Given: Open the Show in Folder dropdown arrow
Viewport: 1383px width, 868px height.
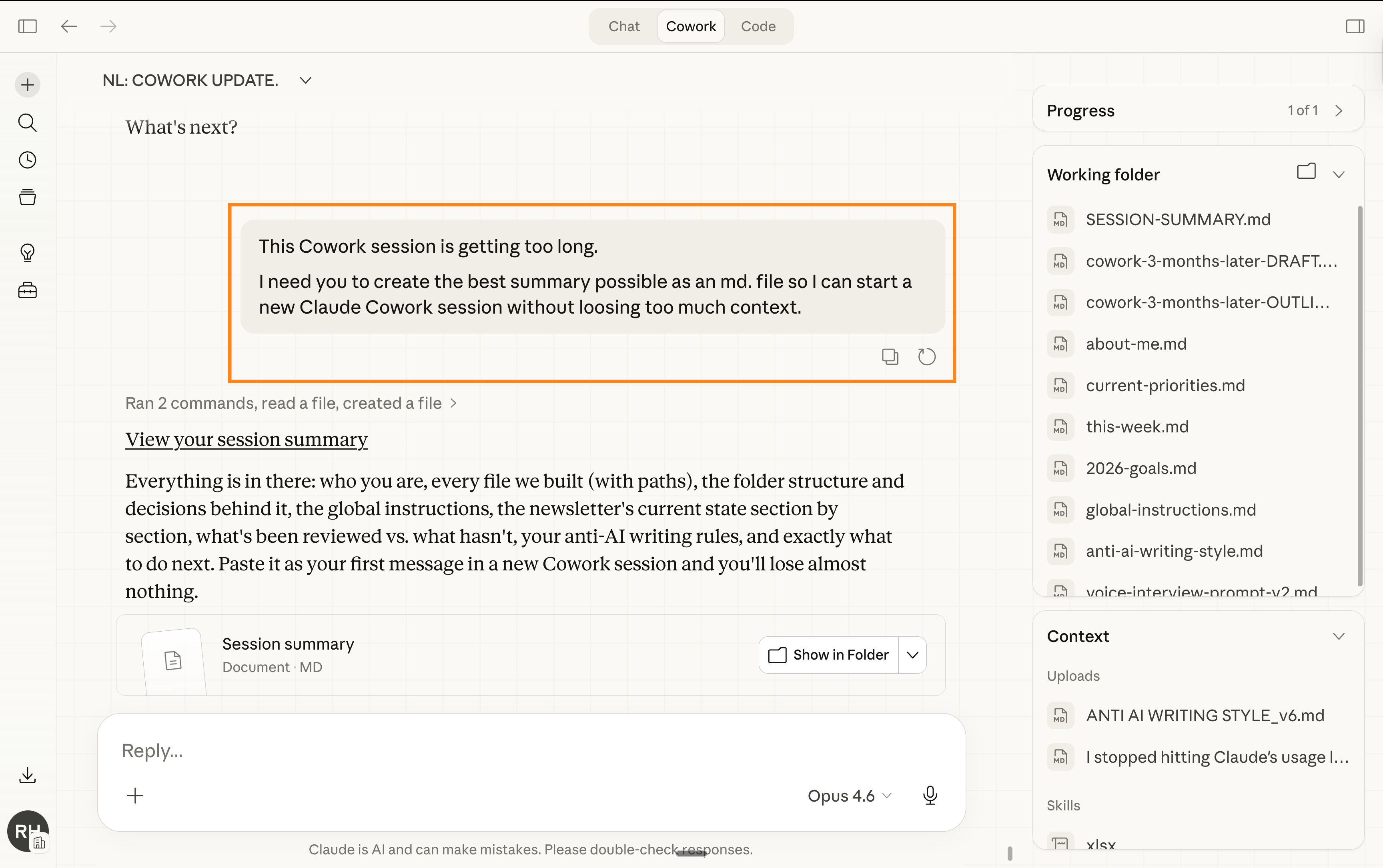Looking at the screenshot, I should (x=912, y=655).
